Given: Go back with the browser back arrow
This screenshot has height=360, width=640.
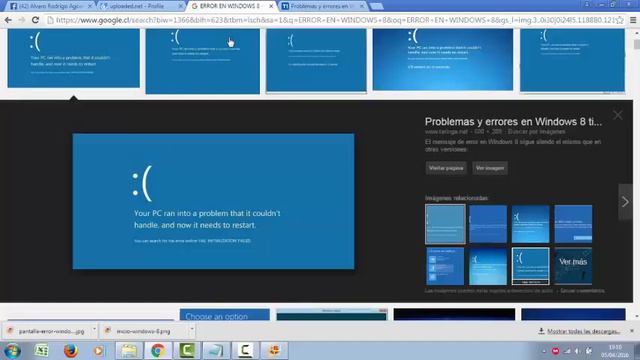Looking at the screenshot, I should (x=8, y=20).
